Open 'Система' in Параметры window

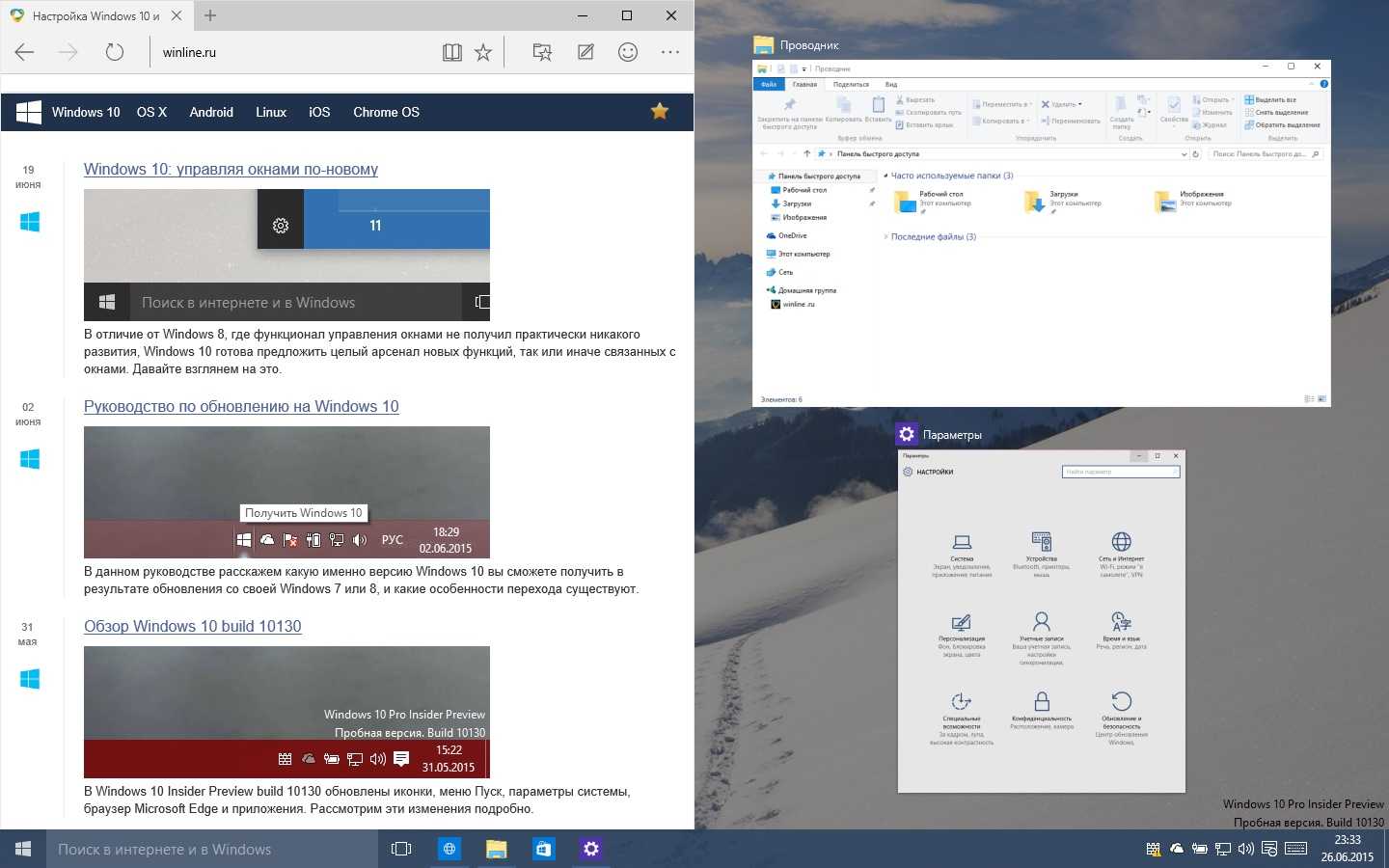pyautogui.click(x=962, y=555)
